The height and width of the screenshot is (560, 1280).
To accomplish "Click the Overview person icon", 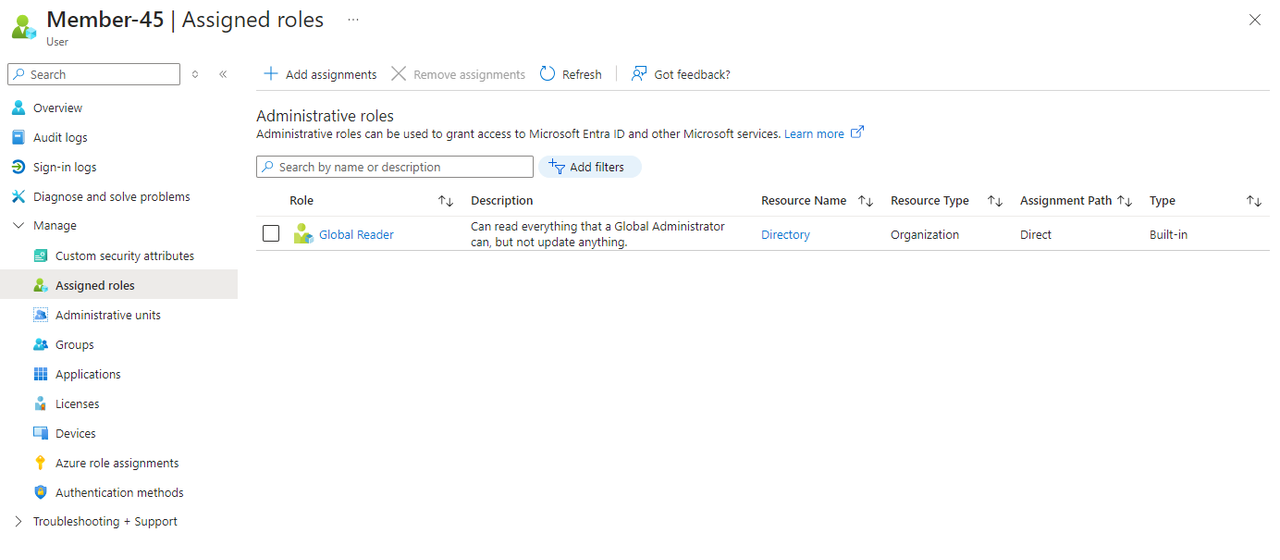I will (18, 108).
